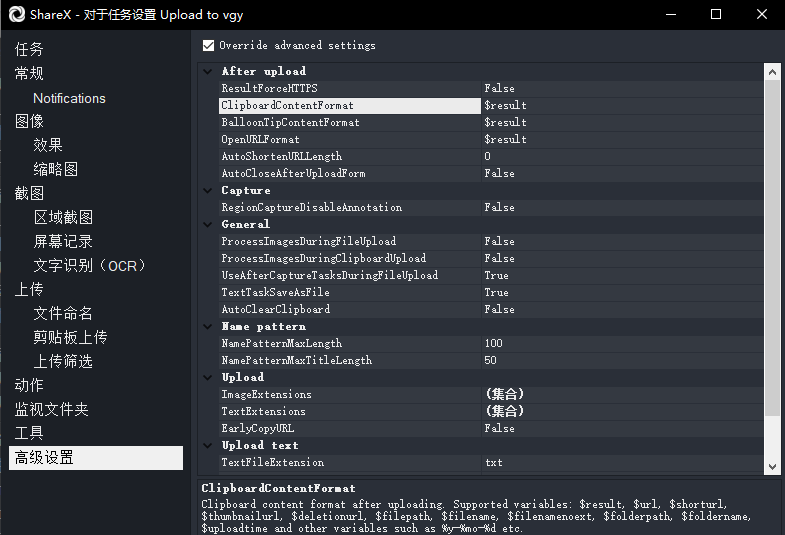785x535 pixels.
Task: Toggle Override advanced settings checkbox
Action: (208, 45)
